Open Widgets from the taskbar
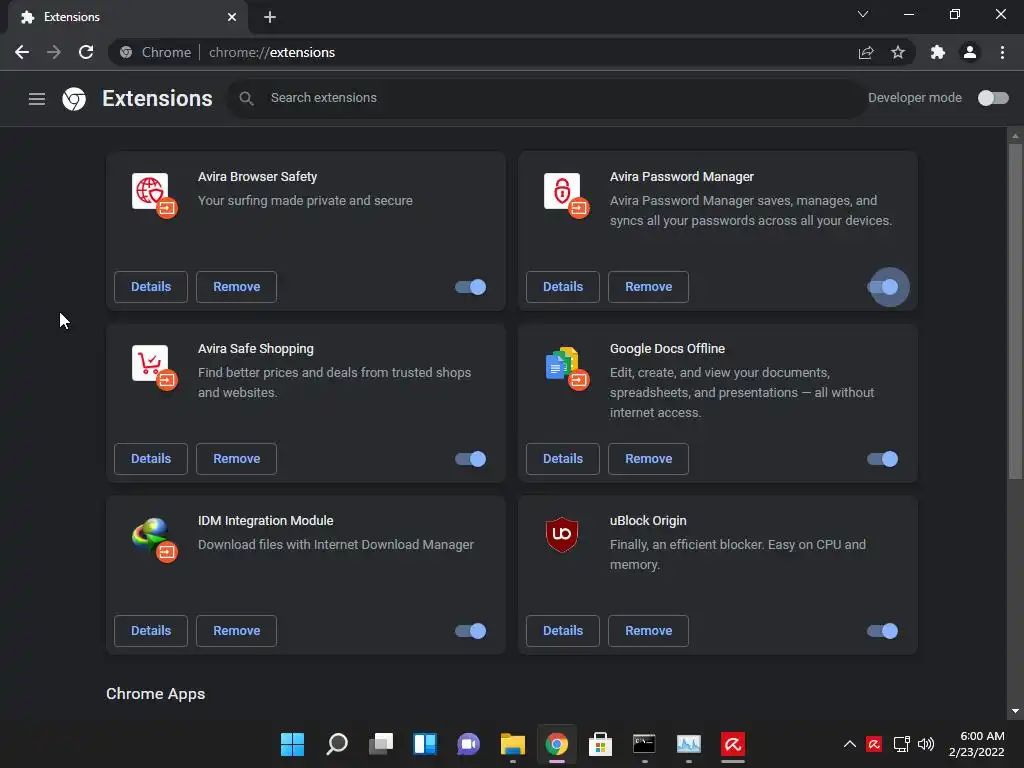1024x768 pixels. (425, 744)
